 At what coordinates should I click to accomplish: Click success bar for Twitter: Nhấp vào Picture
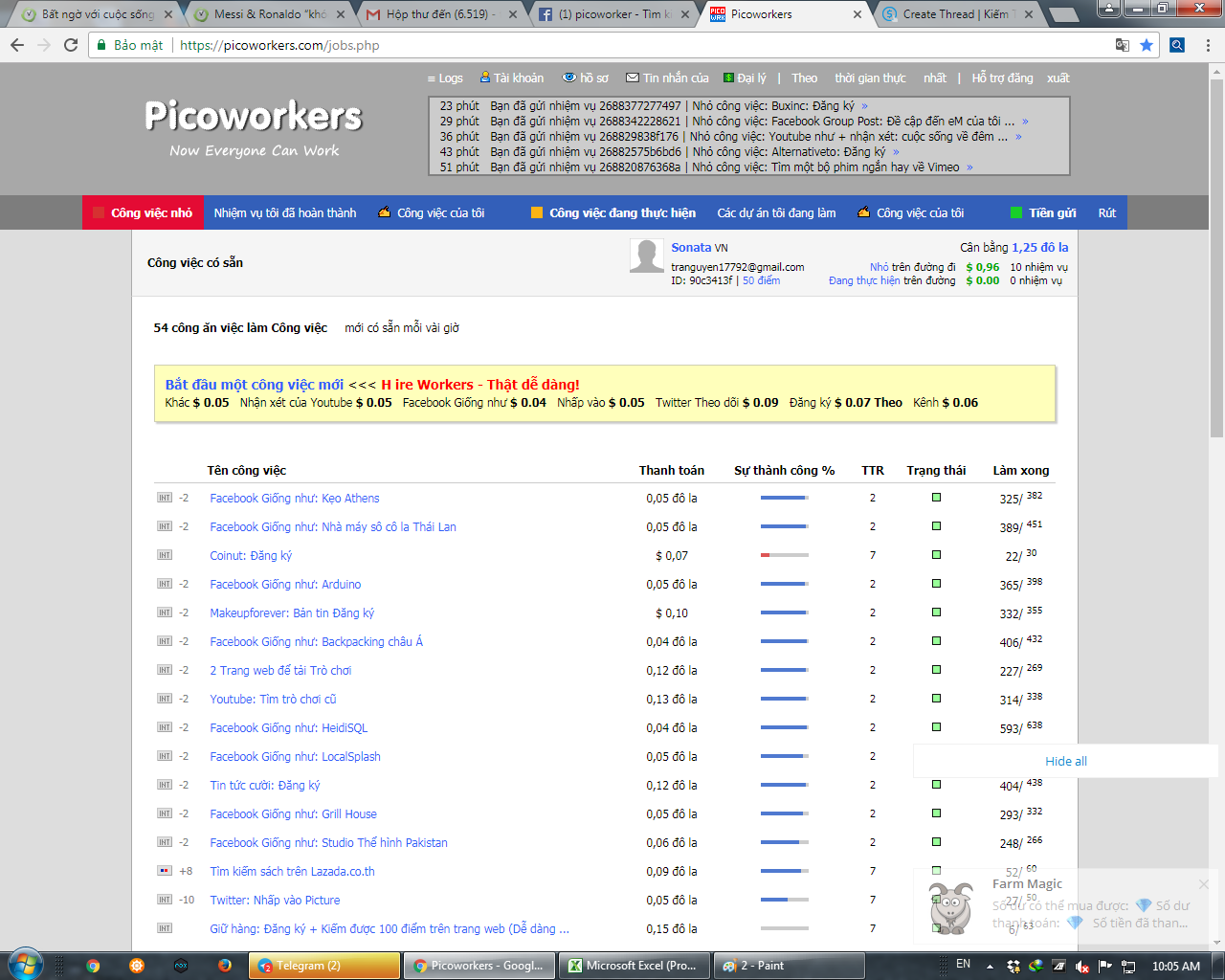(x=785, y=900)
